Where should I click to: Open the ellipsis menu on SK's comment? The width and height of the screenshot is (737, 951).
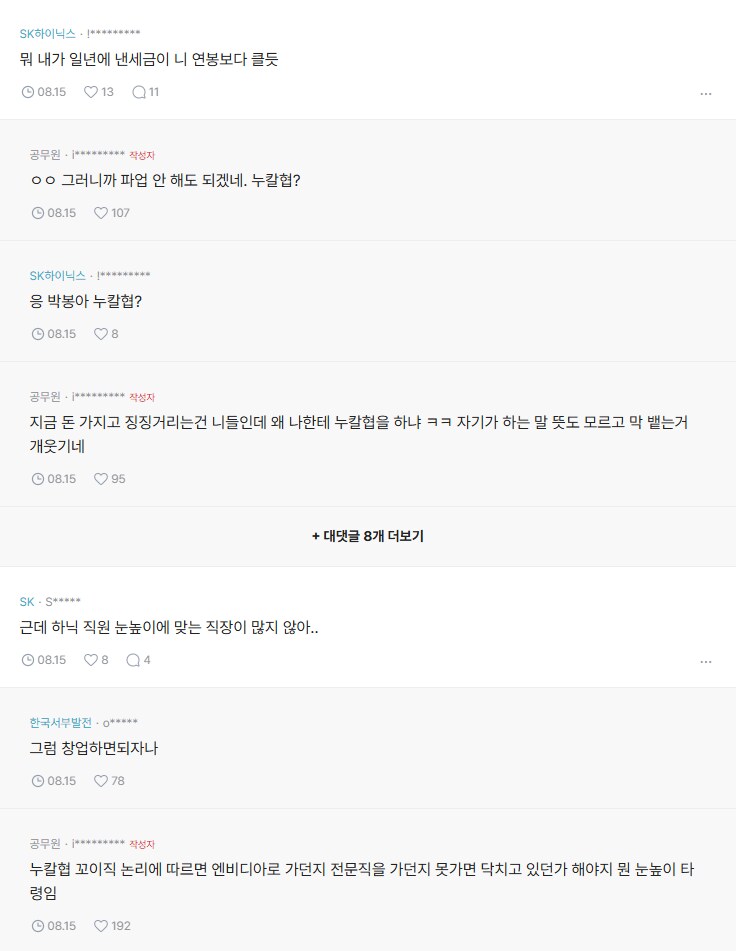point(707,660)
